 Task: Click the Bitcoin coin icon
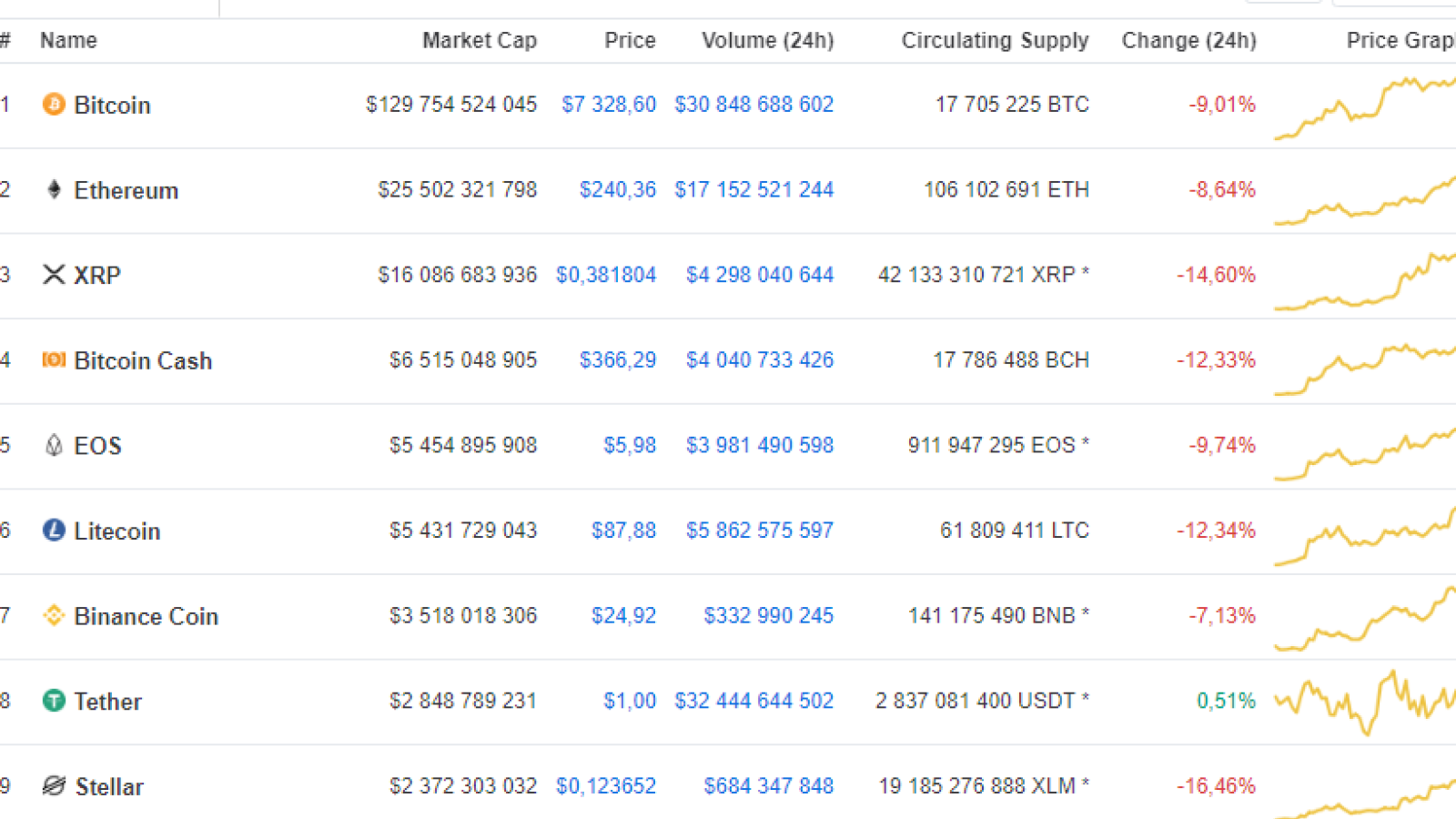coord(54,105)
